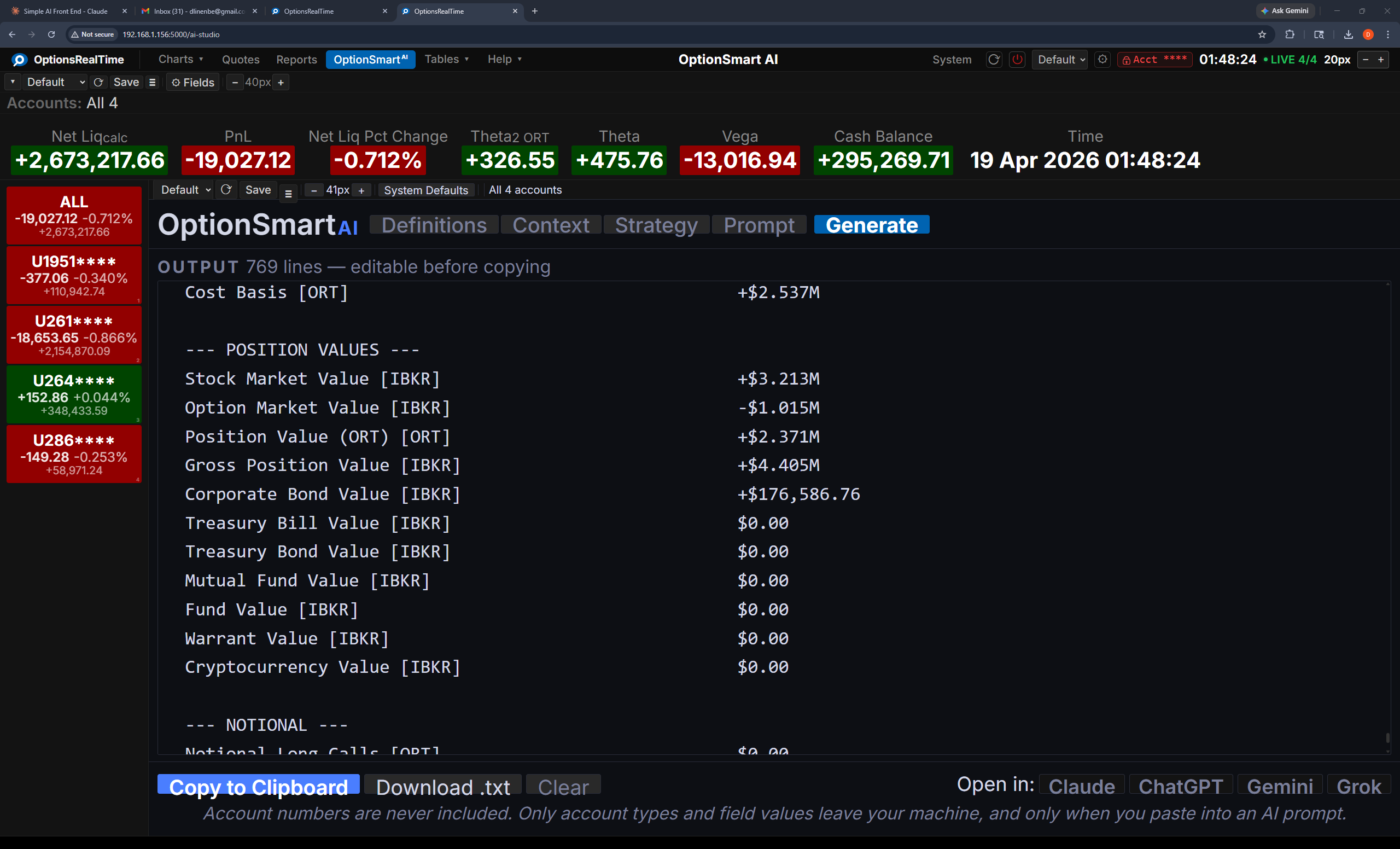Open output in Grok
Screen dimensions: 1400x849
(x=1358, y=786)
